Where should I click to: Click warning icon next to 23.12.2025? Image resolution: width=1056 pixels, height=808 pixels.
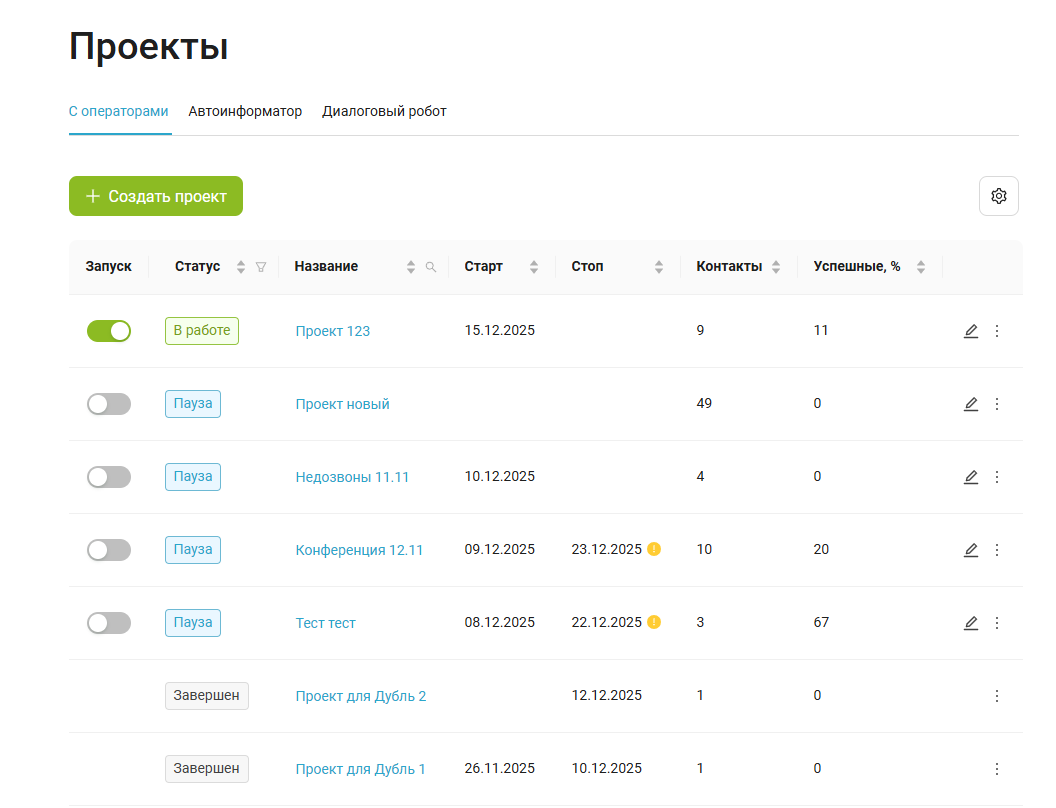point(654,549)
